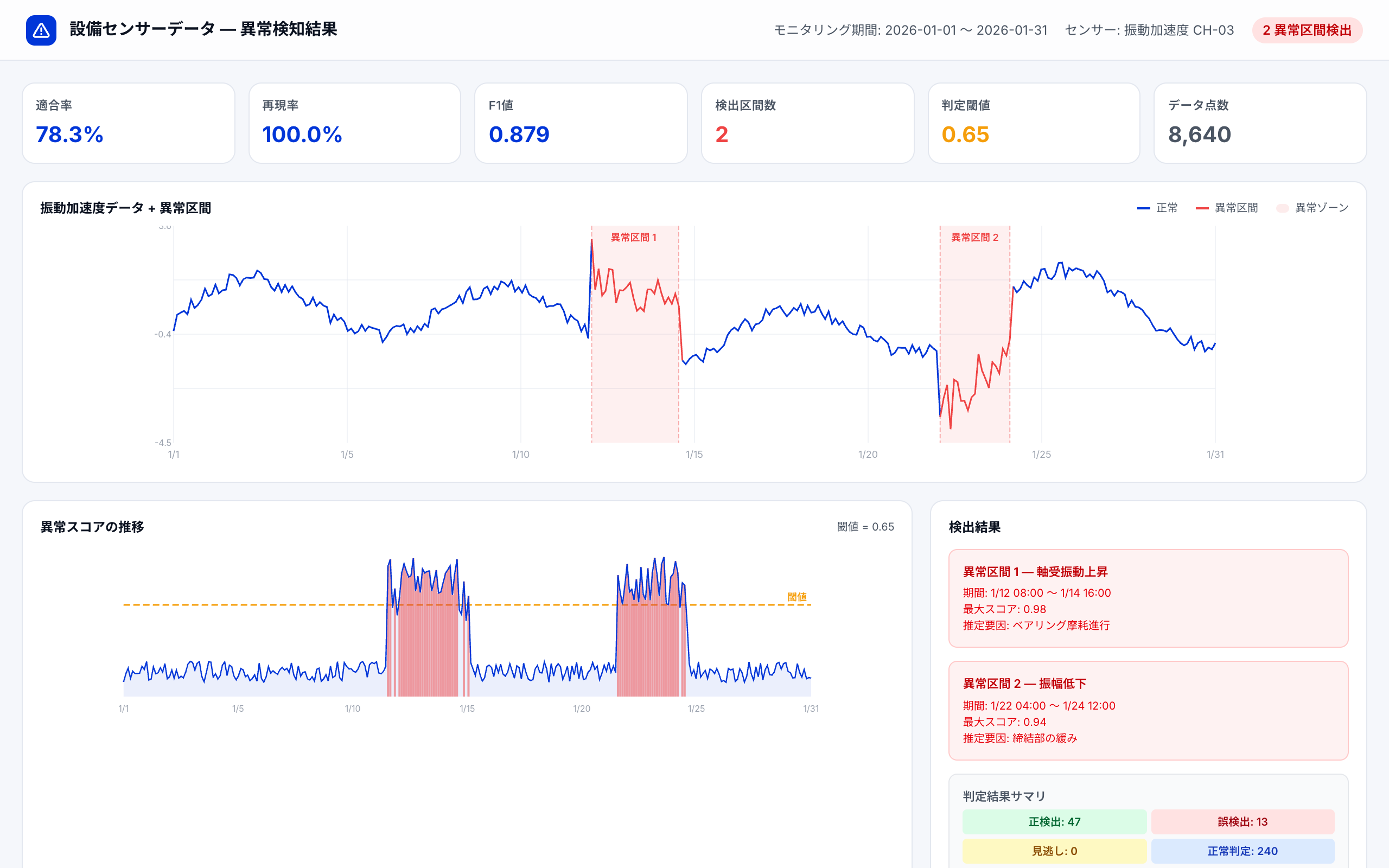The height and width of the screenshot is (868, 1389).
Task: Click the 2 異常区間検出 red badge
Action: point(1307,30)
